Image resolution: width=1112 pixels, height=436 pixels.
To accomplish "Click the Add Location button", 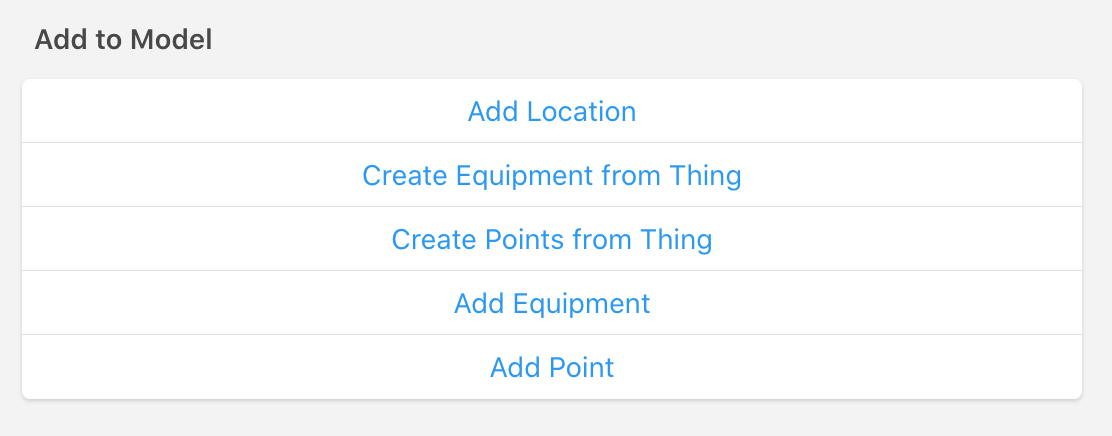I will pyautogui.click(x=552, y=111).
